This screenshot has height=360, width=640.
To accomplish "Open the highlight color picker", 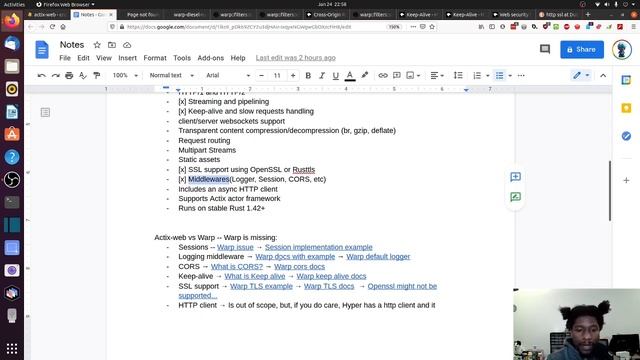I will pos(364,75).
